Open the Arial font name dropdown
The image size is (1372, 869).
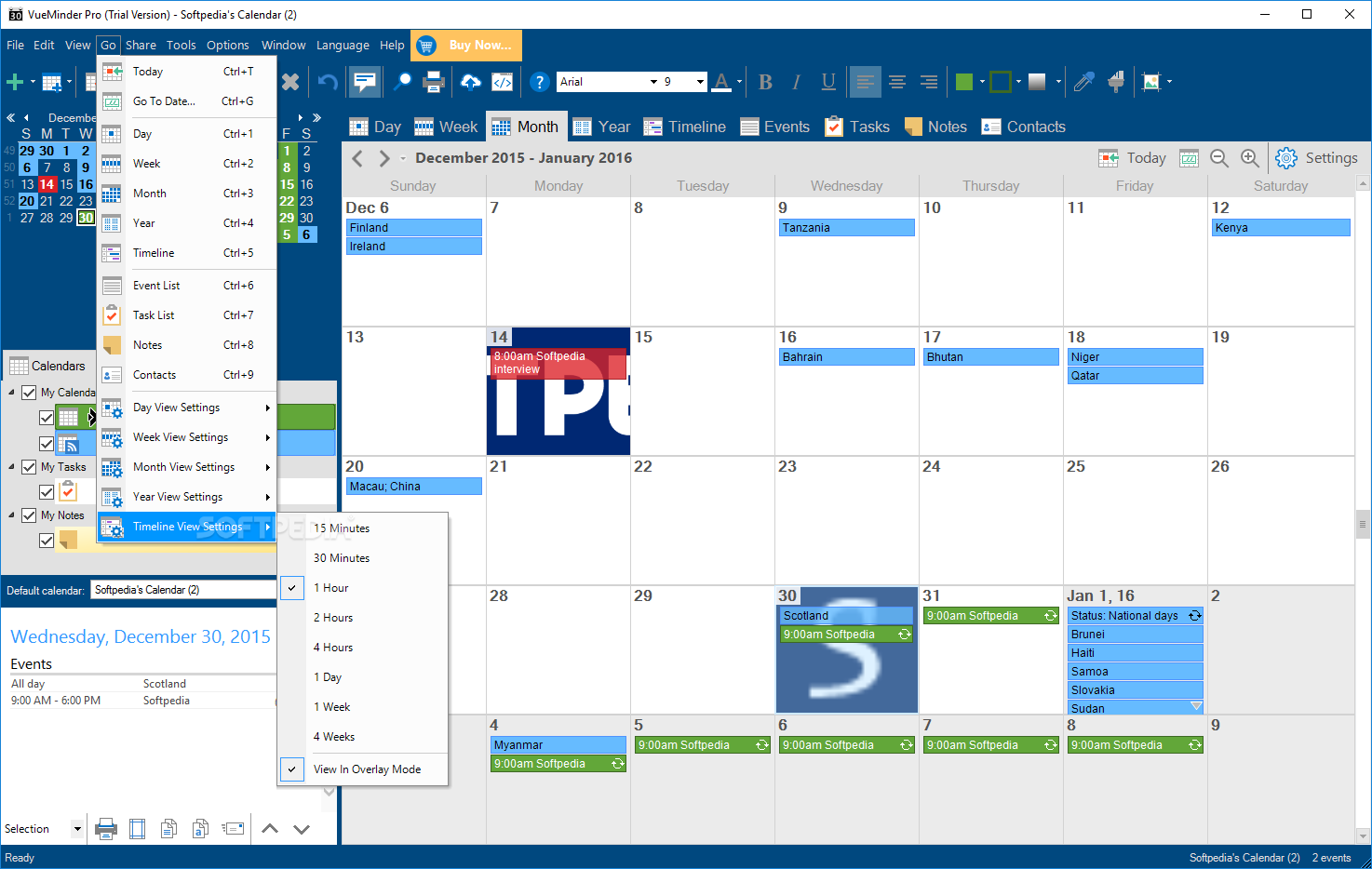click(653, 82)
